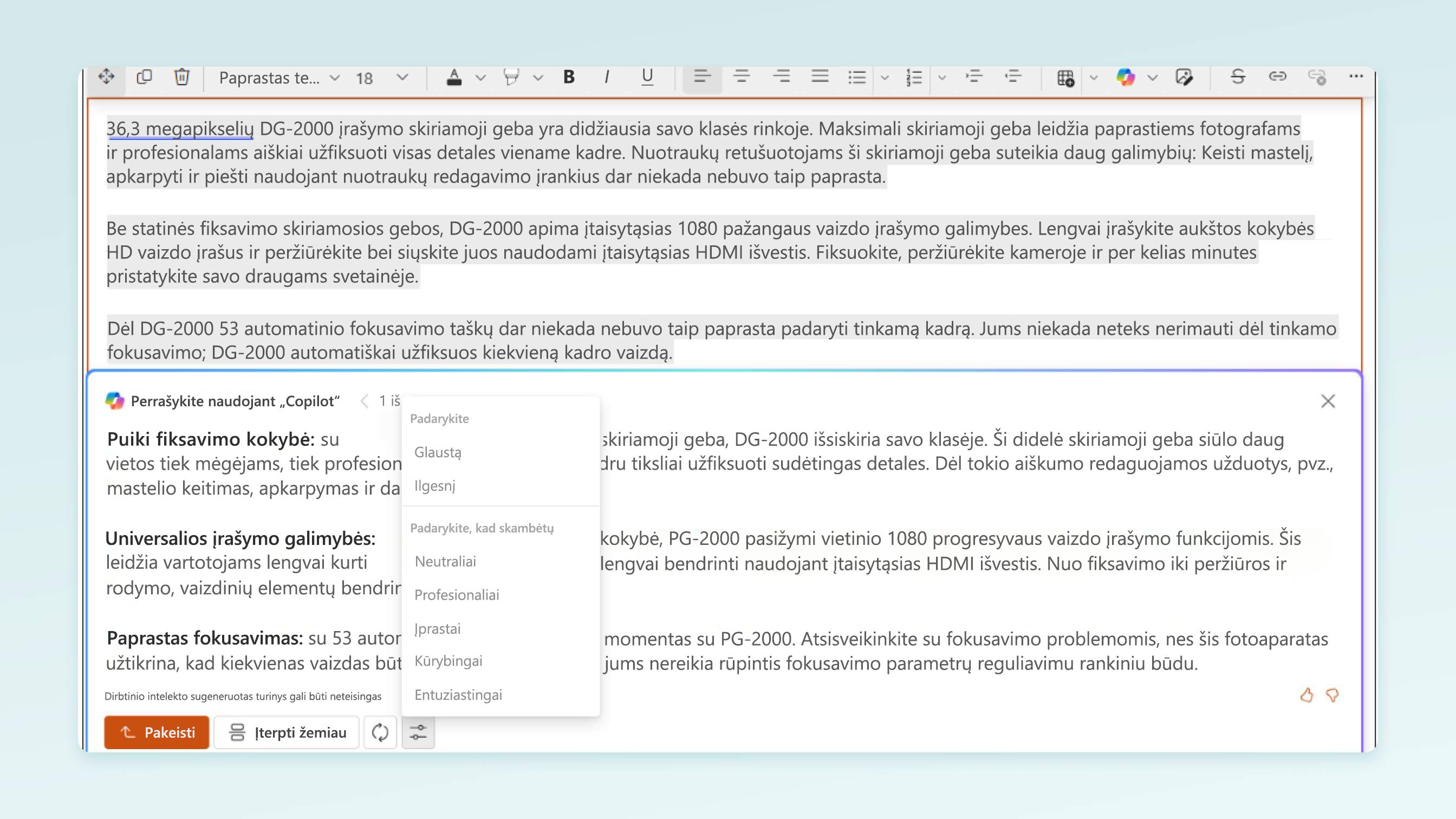Viewport: 1456px width, 819px height.
Task: Open the more options ellipsis menu
Action: coord(1356,76)
